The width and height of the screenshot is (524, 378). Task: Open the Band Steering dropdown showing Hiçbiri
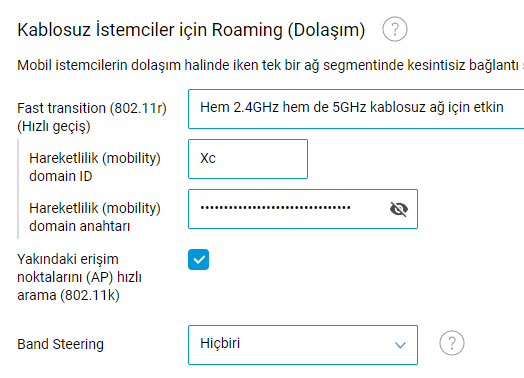coord(303,345)
